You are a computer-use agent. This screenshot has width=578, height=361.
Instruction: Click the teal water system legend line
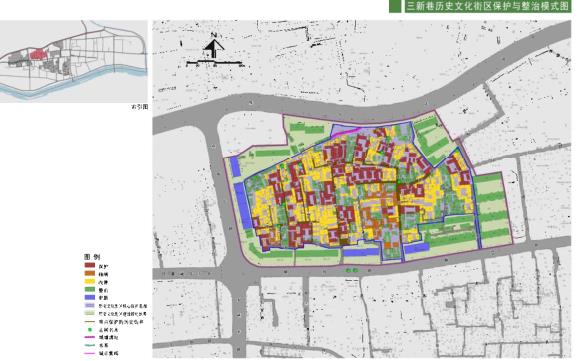point(90,345)
